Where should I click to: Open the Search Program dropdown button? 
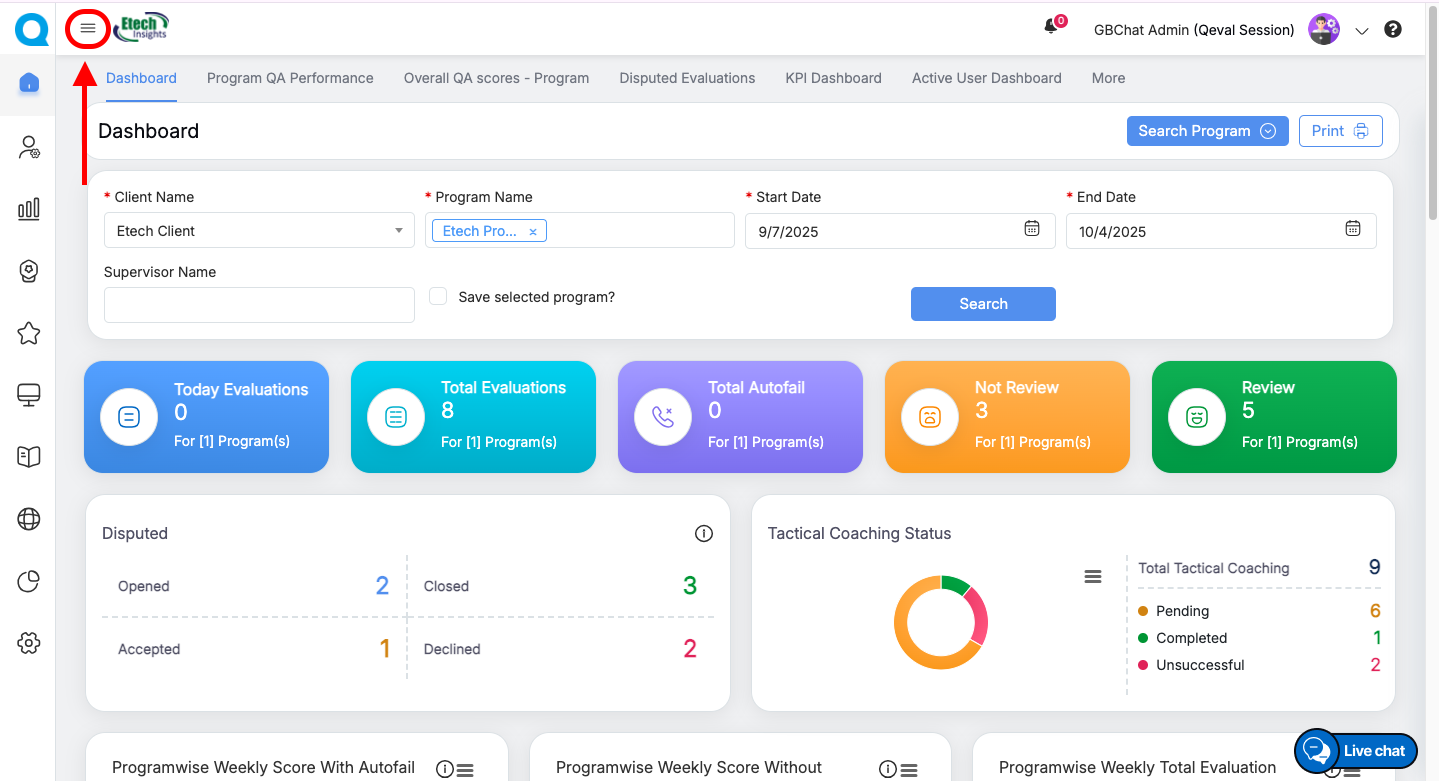[1206, 131]
